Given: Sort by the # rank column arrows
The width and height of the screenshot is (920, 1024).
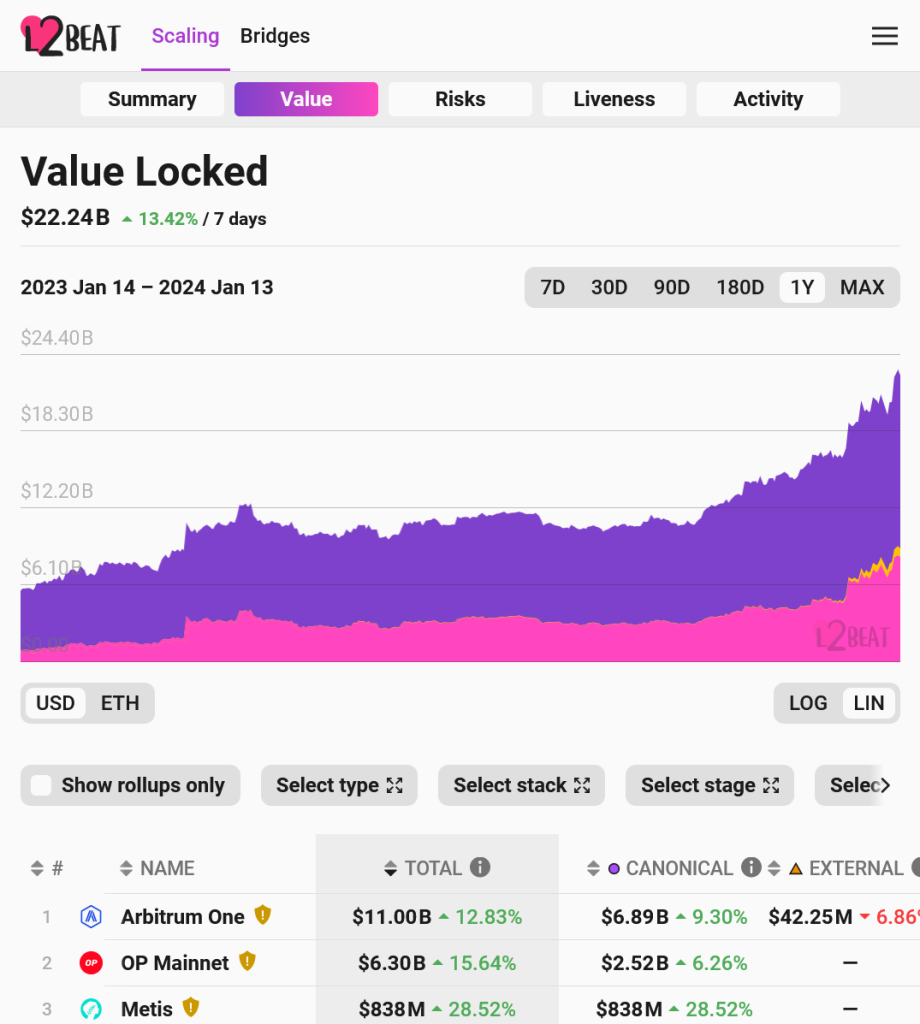Looking at the screenshot, I should 37,868.
